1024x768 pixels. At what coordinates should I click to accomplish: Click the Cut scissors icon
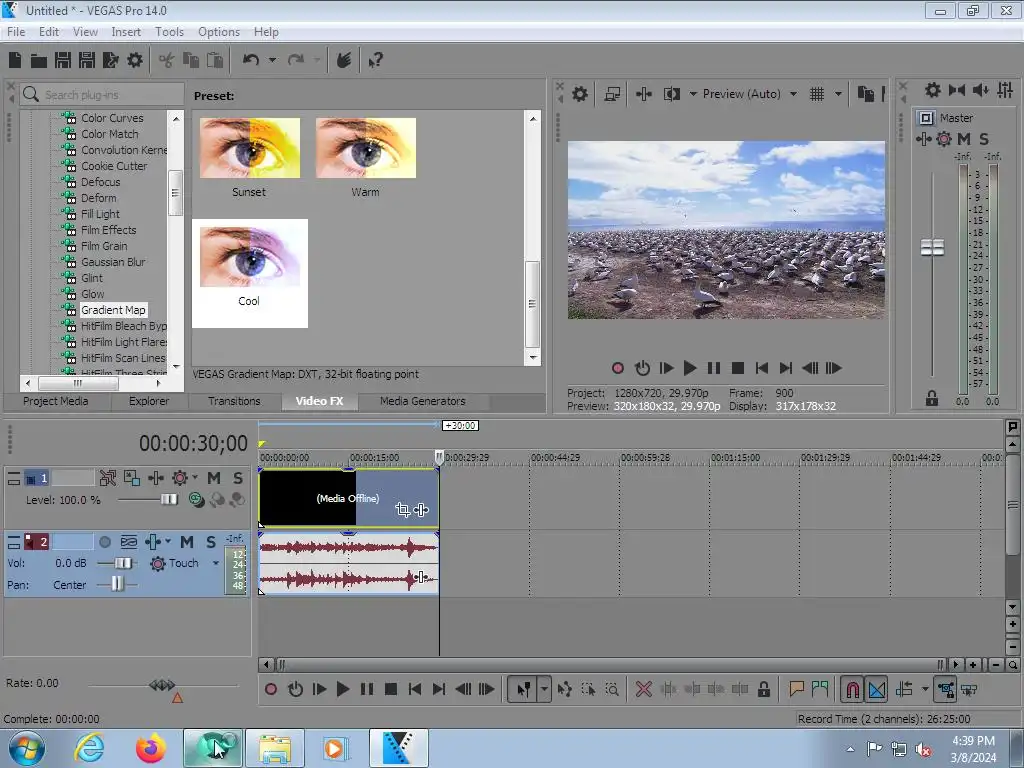pos(167,61)
